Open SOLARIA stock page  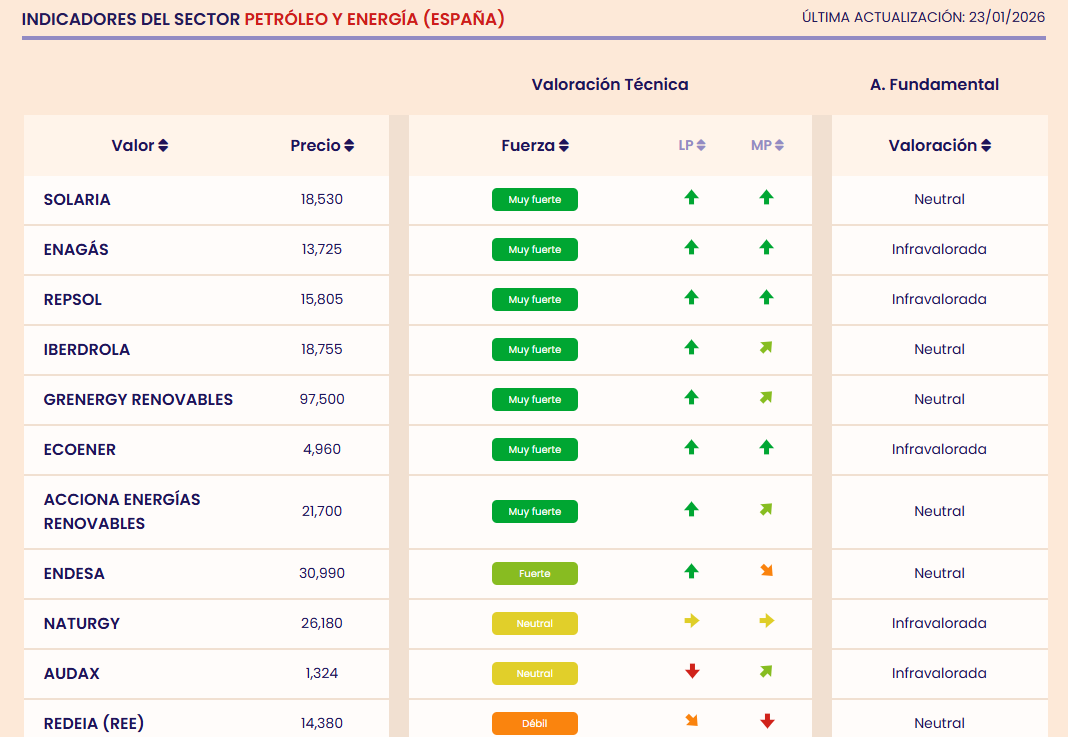(x=77, y=200)
